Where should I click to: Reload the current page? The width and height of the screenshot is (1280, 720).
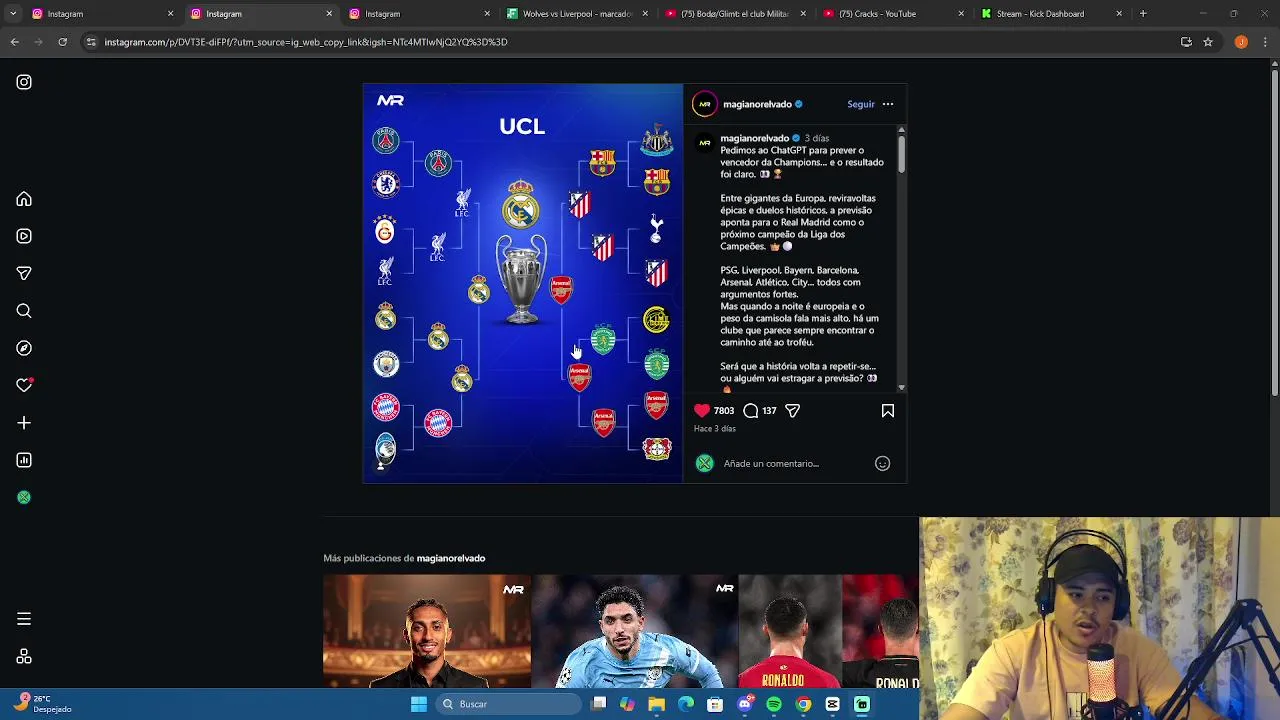(x=62, y=42)
